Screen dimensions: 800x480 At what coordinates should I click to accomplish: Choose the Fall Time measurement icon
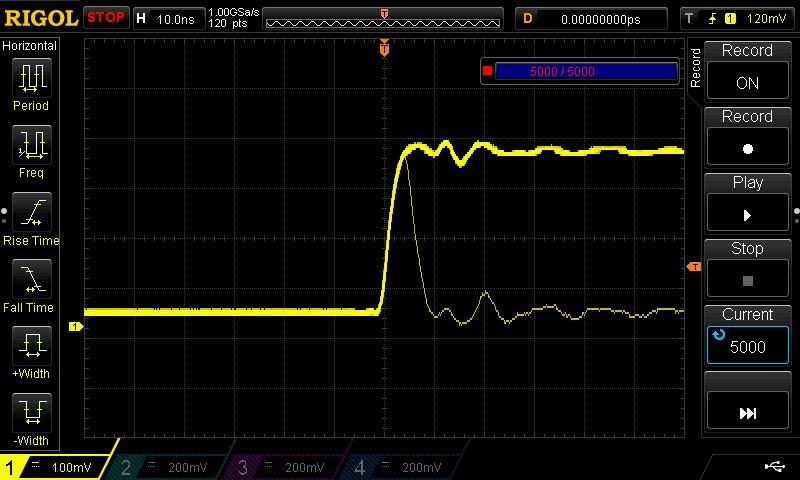click(x=31, y=279)
